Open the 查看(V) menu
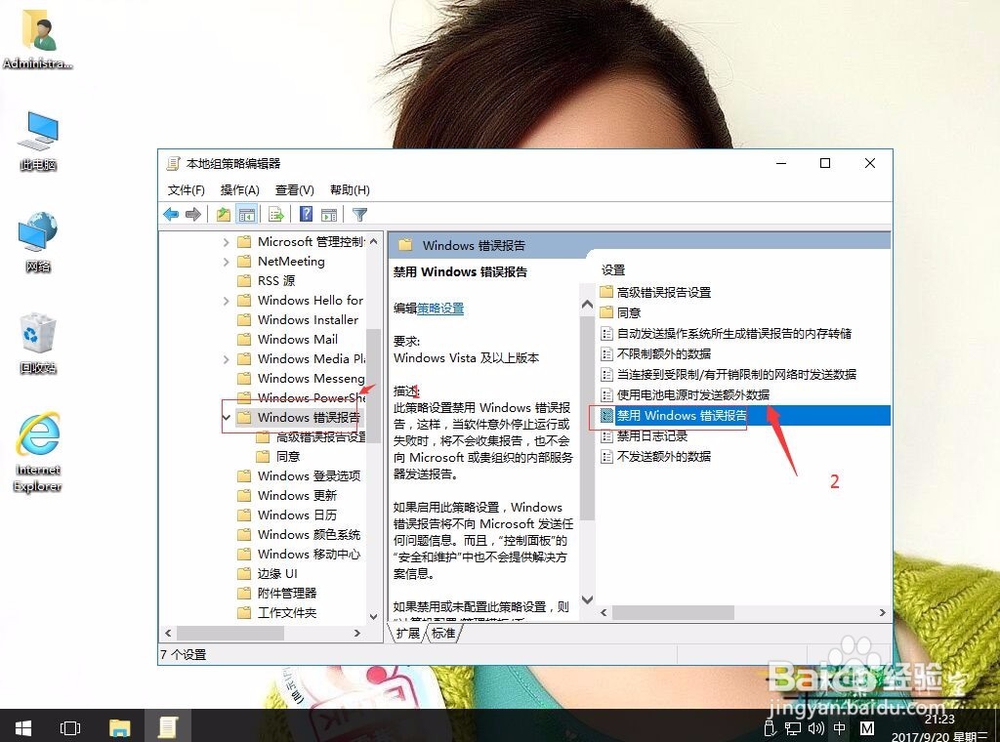Image resolution: width=1000 pixels, height=742 pixels. coord(295,189)
